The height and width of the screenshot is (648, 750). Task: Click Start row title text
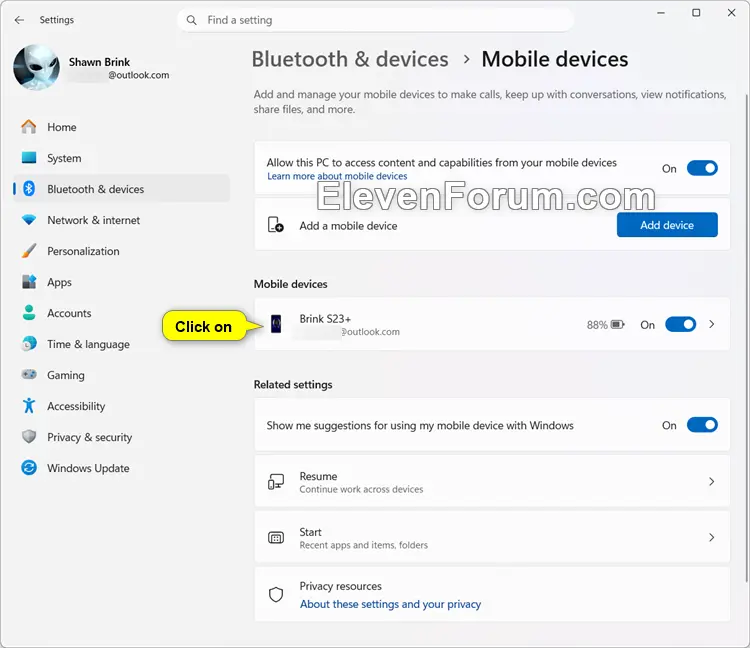tap(310, 532)
